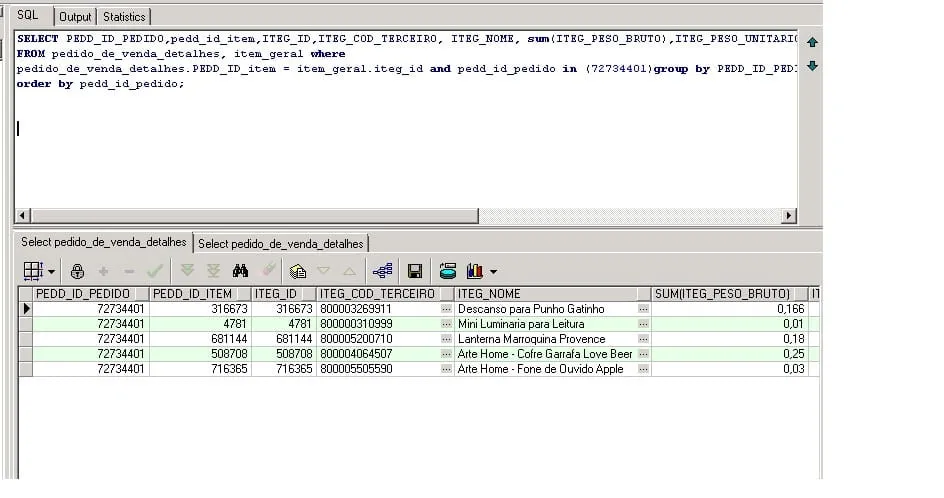Screen dimensions: 944x498
Task: Click the export query results database icon
Action: 448,271
